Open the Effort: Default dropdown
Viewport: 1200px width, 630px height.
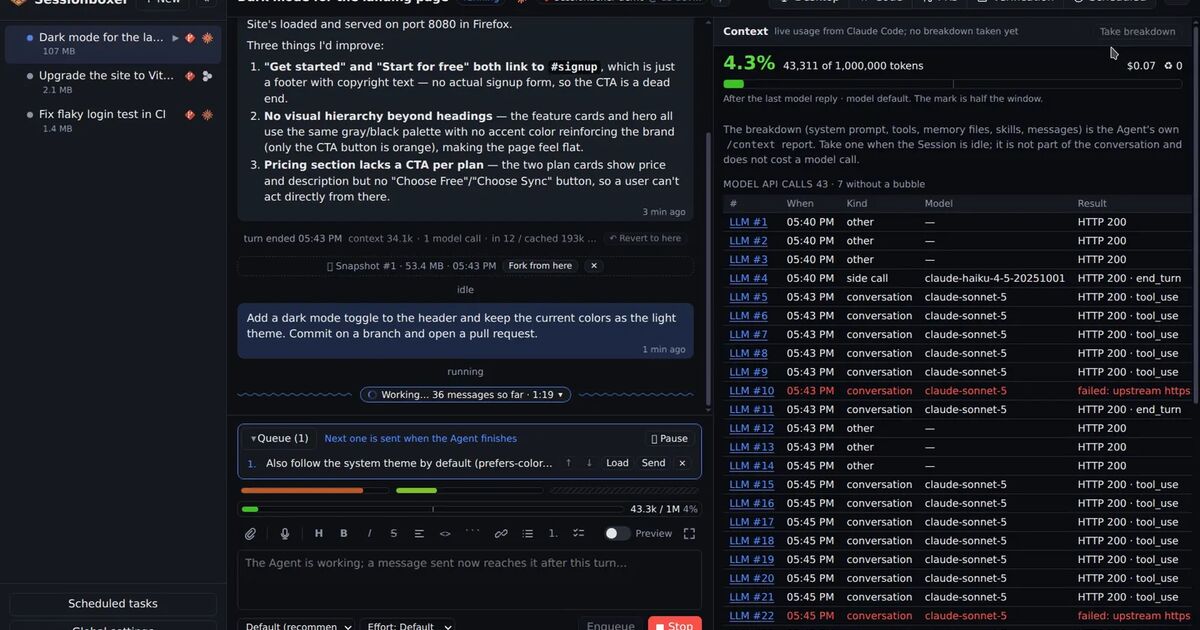pyautogui.click(x=411, y=625)
